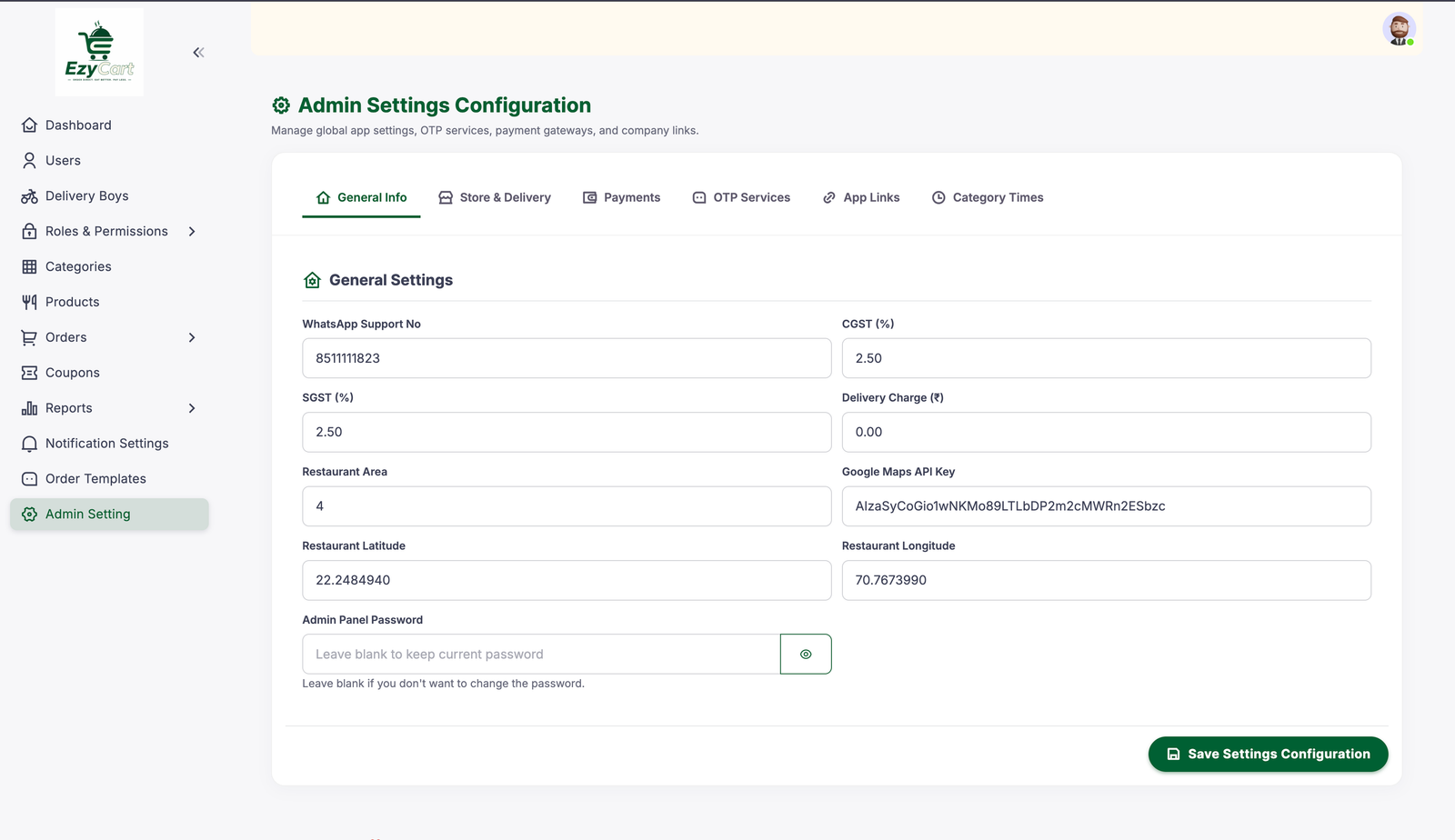Click the Google Maps API Key field
The height and width of the screenshot is (840, 1455).
pyautogui.click(x=1106, y=506)
